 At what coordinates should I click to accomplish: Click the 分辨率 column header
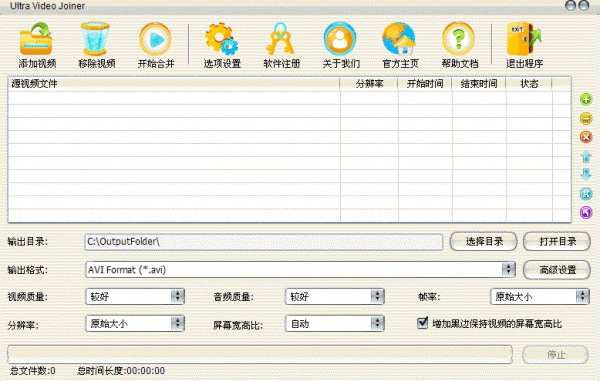click(x=369, y=84)
